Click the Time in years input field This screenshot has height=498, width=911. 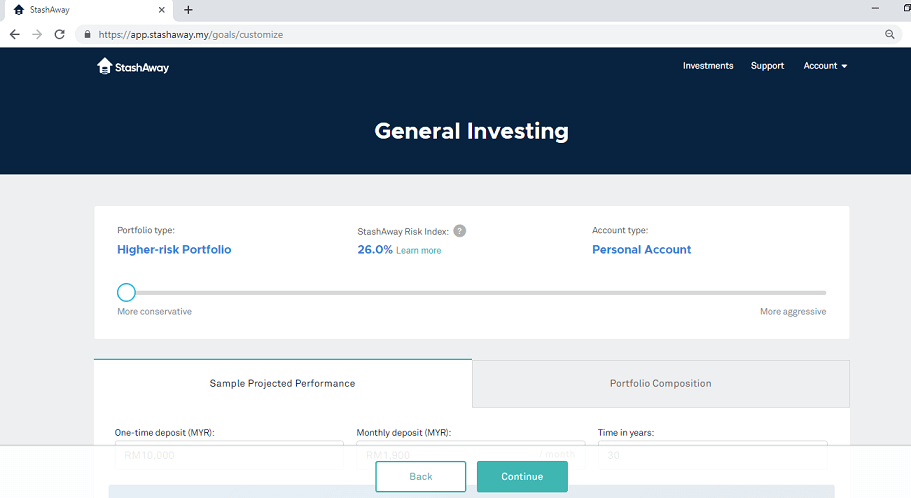coord(712,455)
